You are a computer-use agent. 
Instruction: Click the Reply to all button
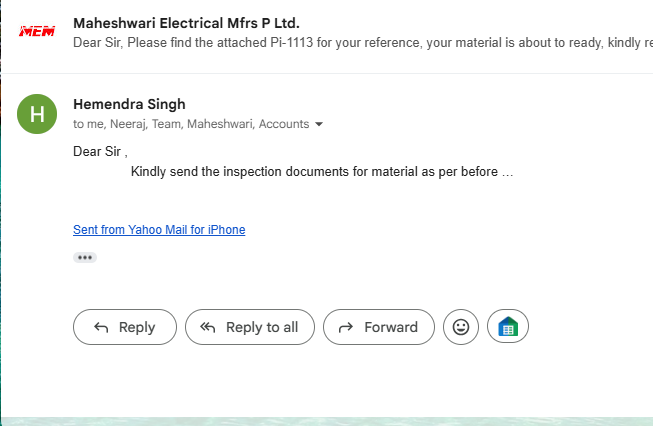[x=249, y=327]
